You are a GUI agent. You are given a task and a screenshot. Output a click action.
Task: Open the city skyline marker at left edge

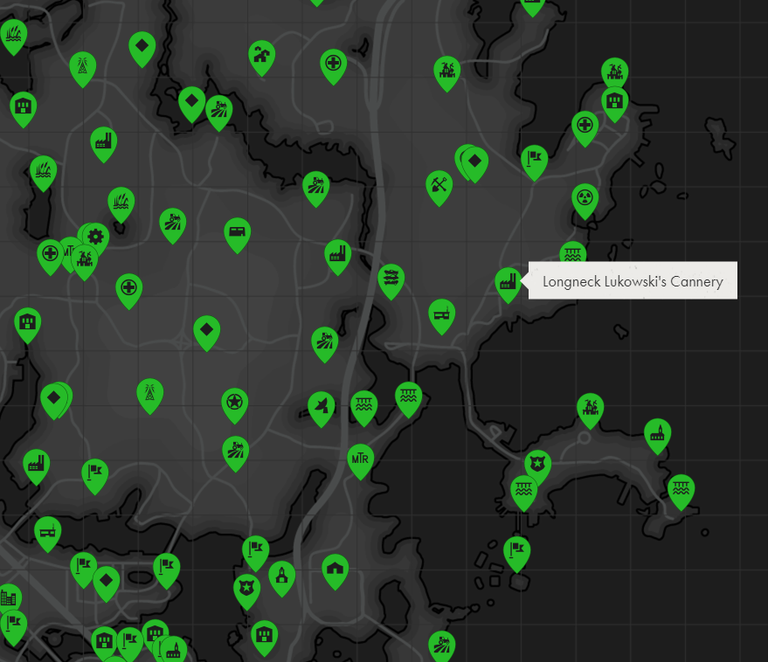pos(9,598)
